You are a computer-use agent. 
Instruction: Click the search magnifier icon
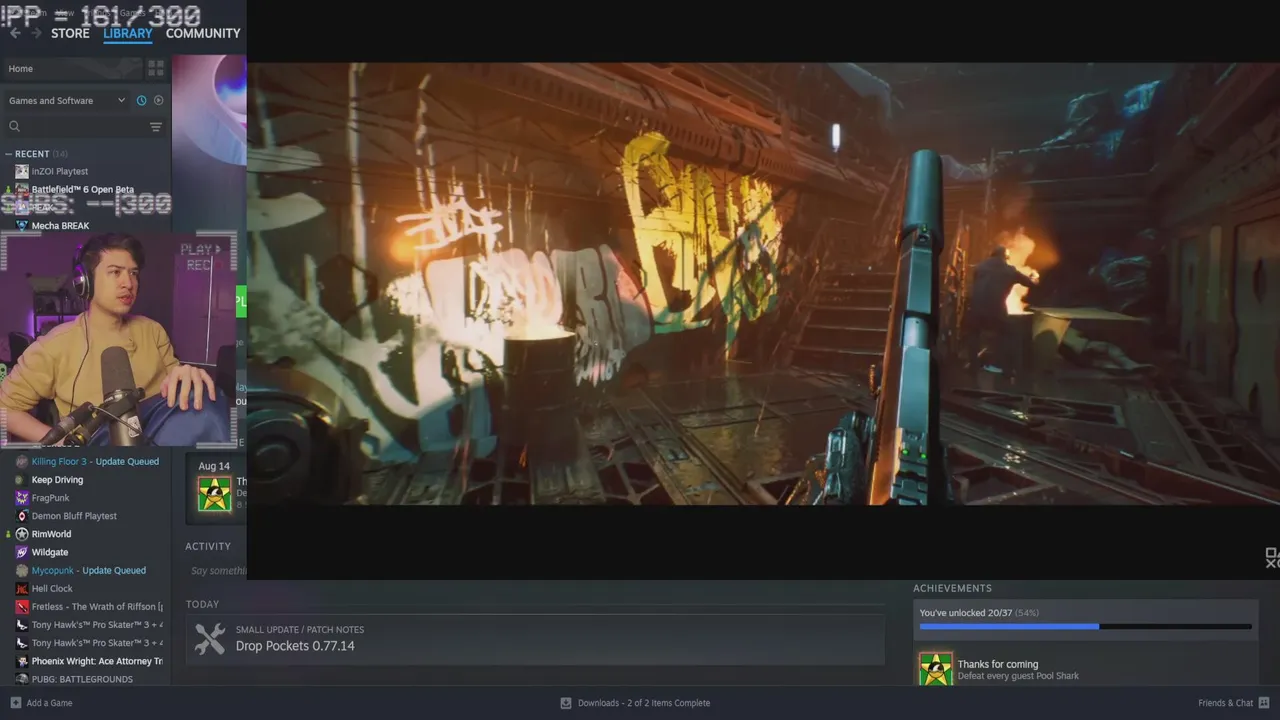pyautogui.click(x=14, y=126)
